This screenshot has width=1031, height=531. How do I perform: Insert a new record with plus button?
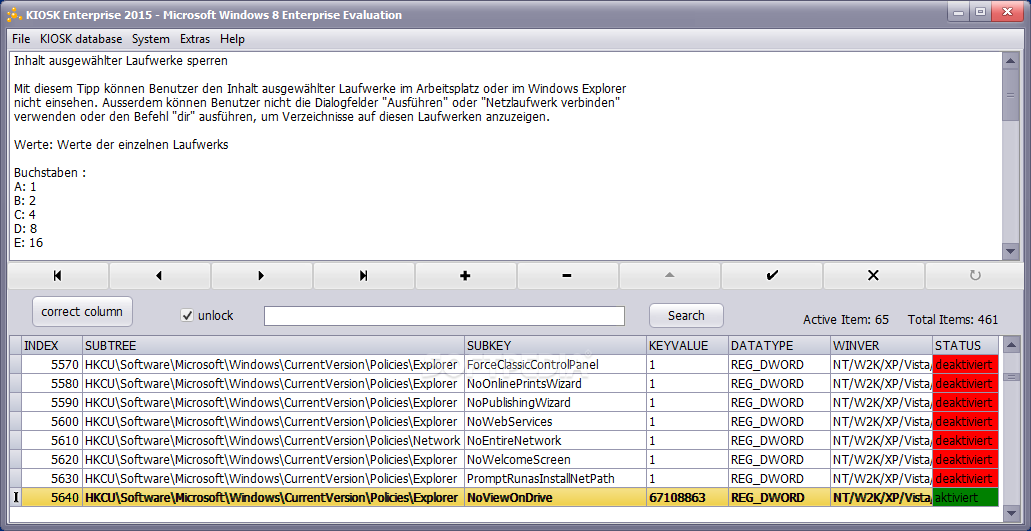[466, 276]
